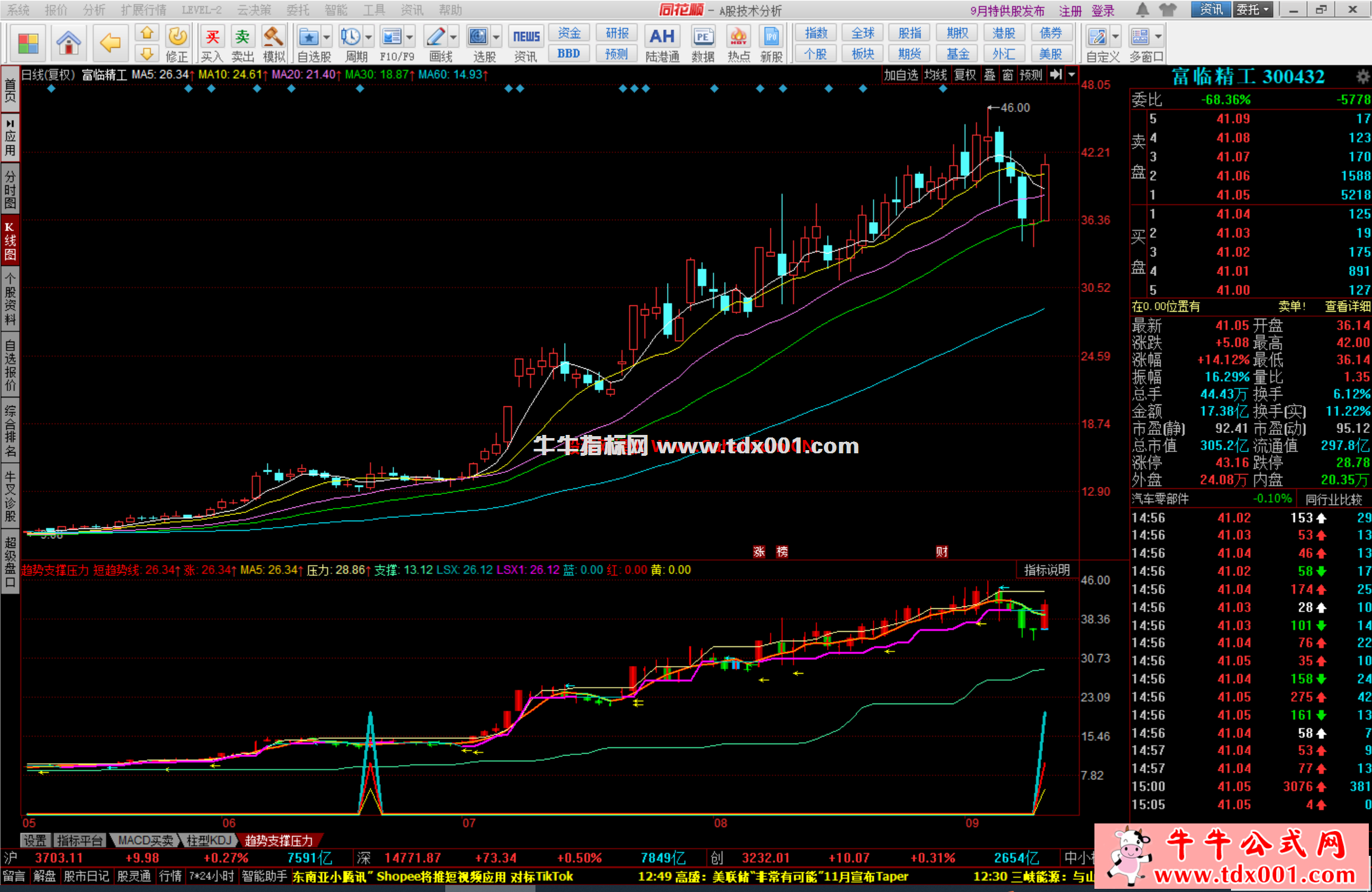The height and width of the screenshot is (892, 1372).
Task: Expand the 自选股 dropdown arrow
Action: pyautogui.click(x=326, y=37)
